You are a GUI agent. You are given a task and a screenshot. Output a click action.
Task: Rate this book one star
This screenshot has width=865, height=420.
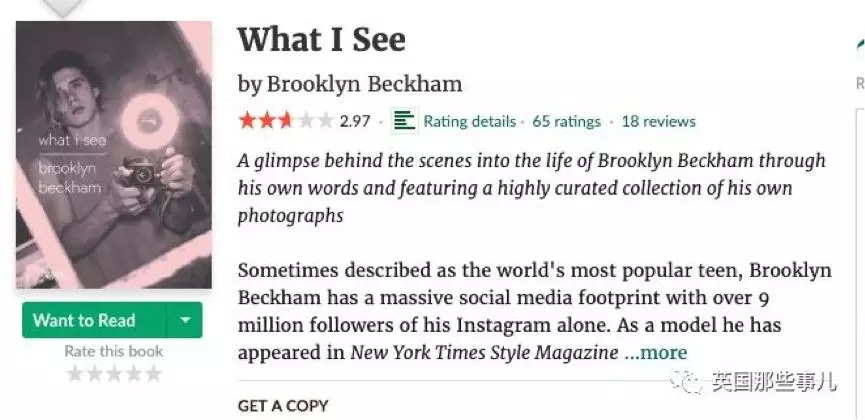point(74,374)
